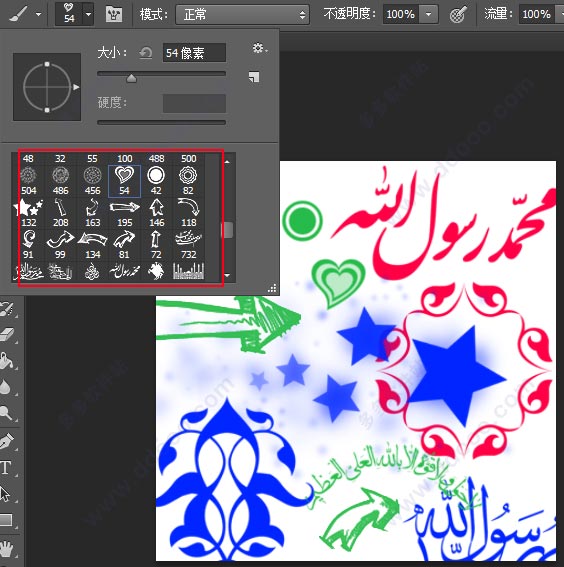Click the 不透明度 100% value field

coord(401,14)
